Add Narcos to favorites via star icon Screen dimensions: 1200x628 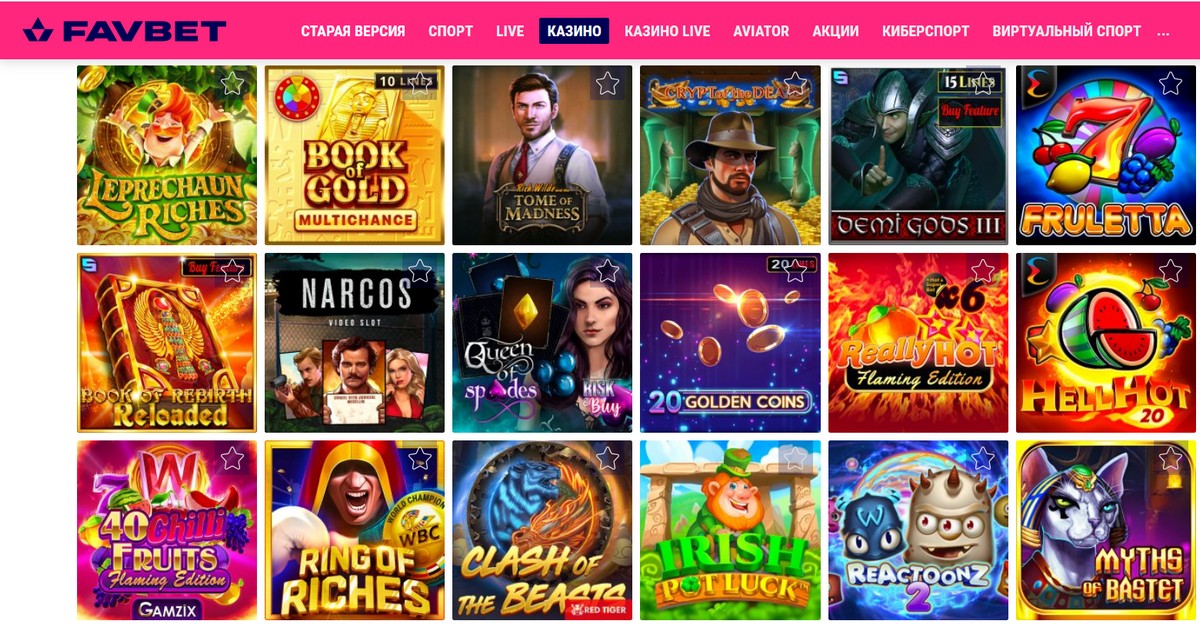(420, 270)
